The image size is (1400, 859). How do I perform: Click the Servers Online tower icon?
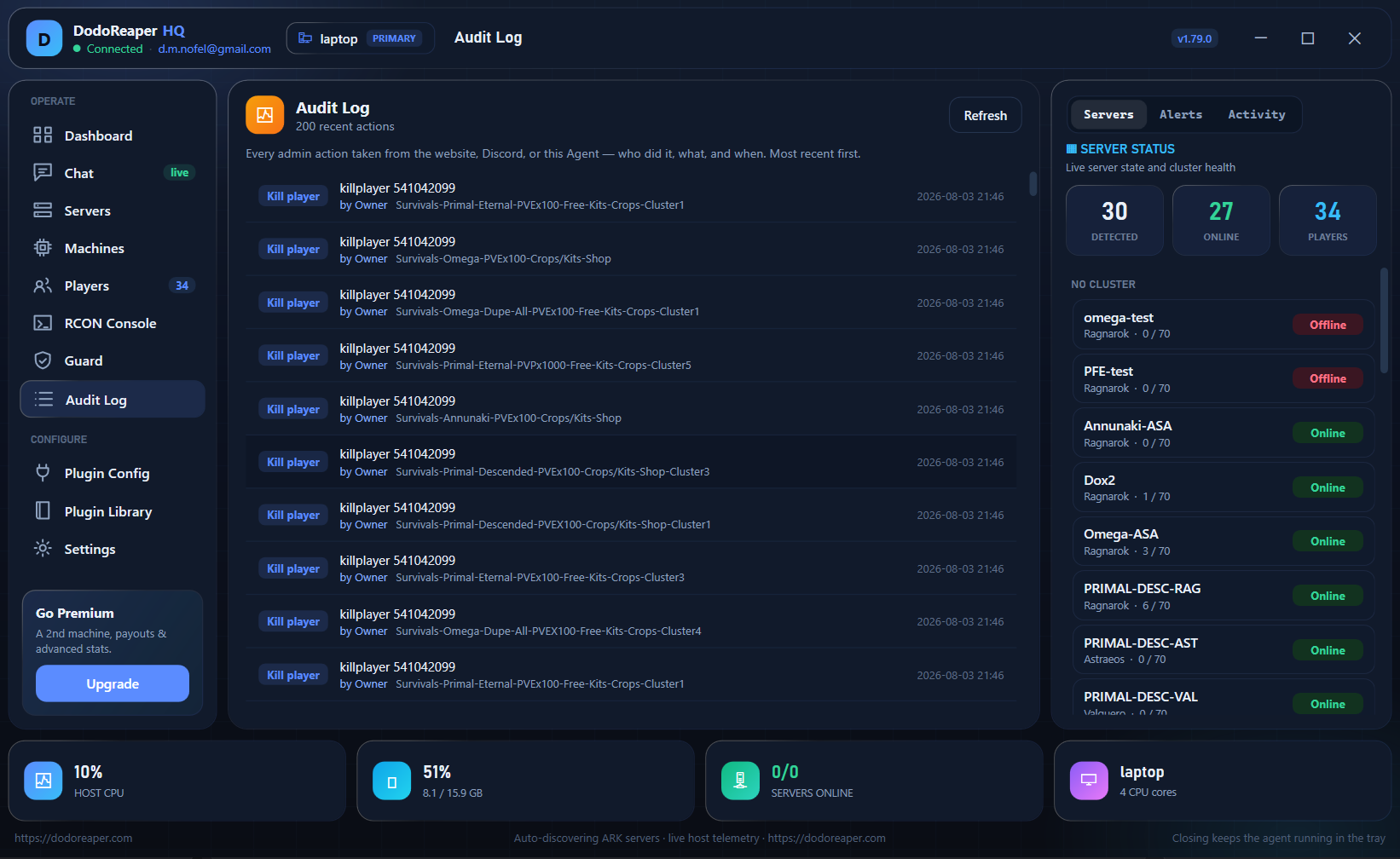point(740,781)
